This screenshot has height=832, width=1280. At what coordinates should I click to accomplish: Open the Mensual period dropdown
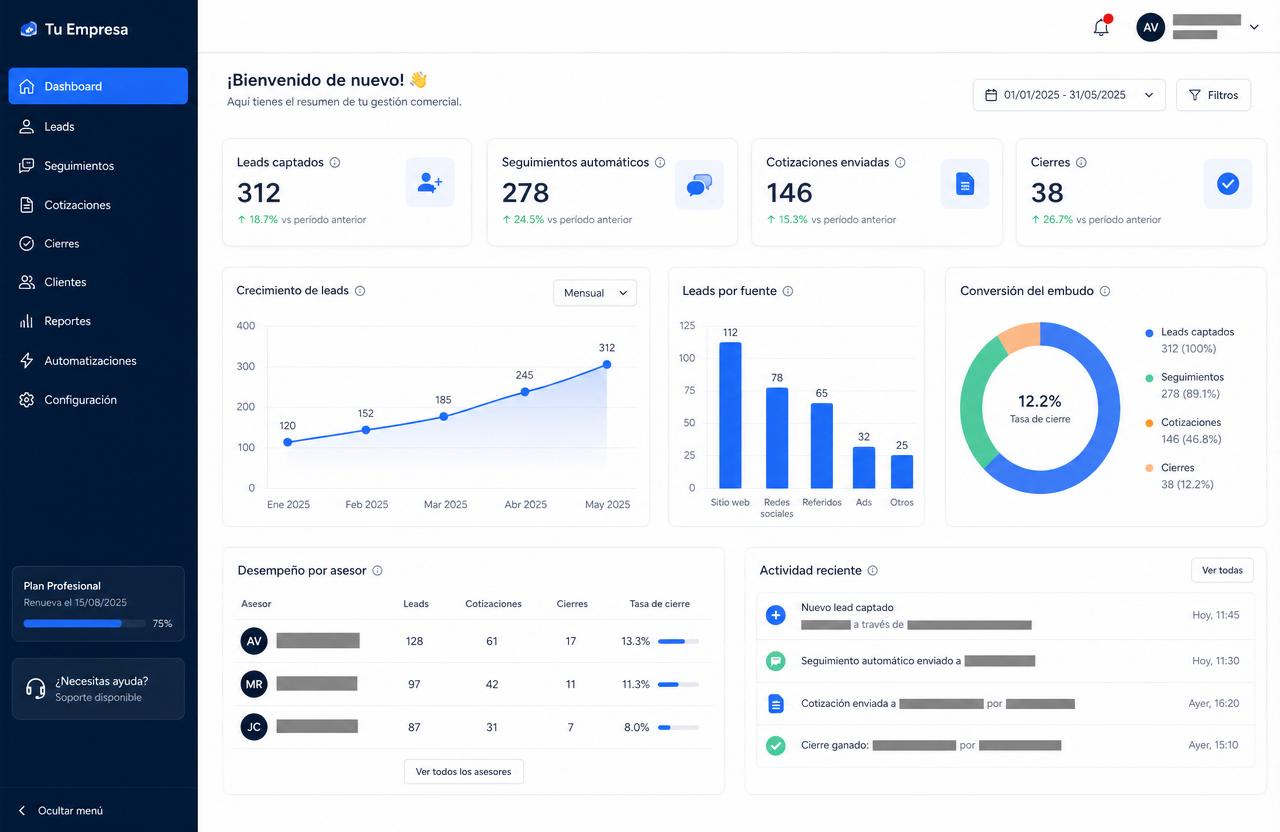click(595, 293)
